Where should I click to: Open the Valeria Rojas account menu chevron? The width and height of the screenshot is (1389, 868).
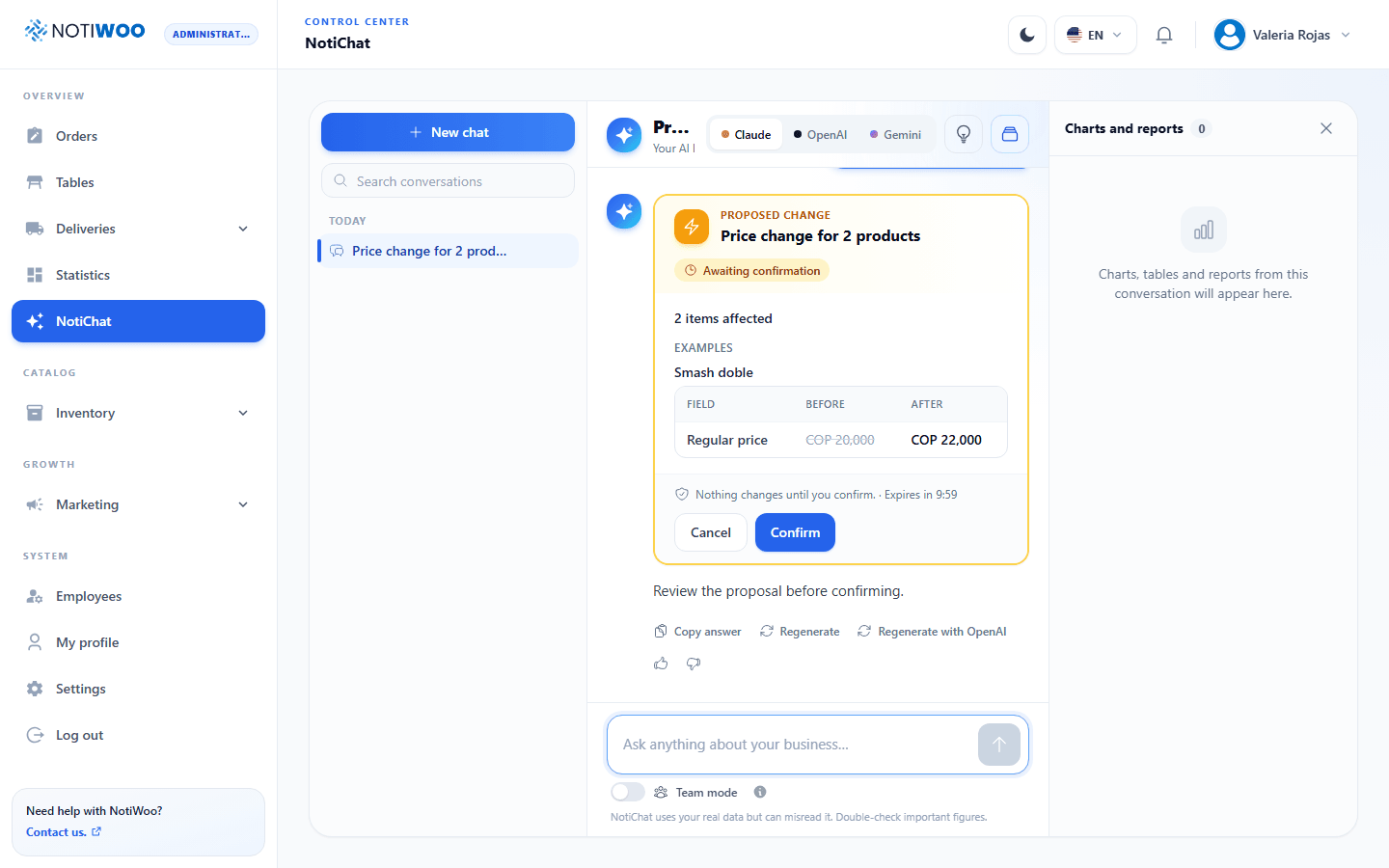coord(1346,35)
